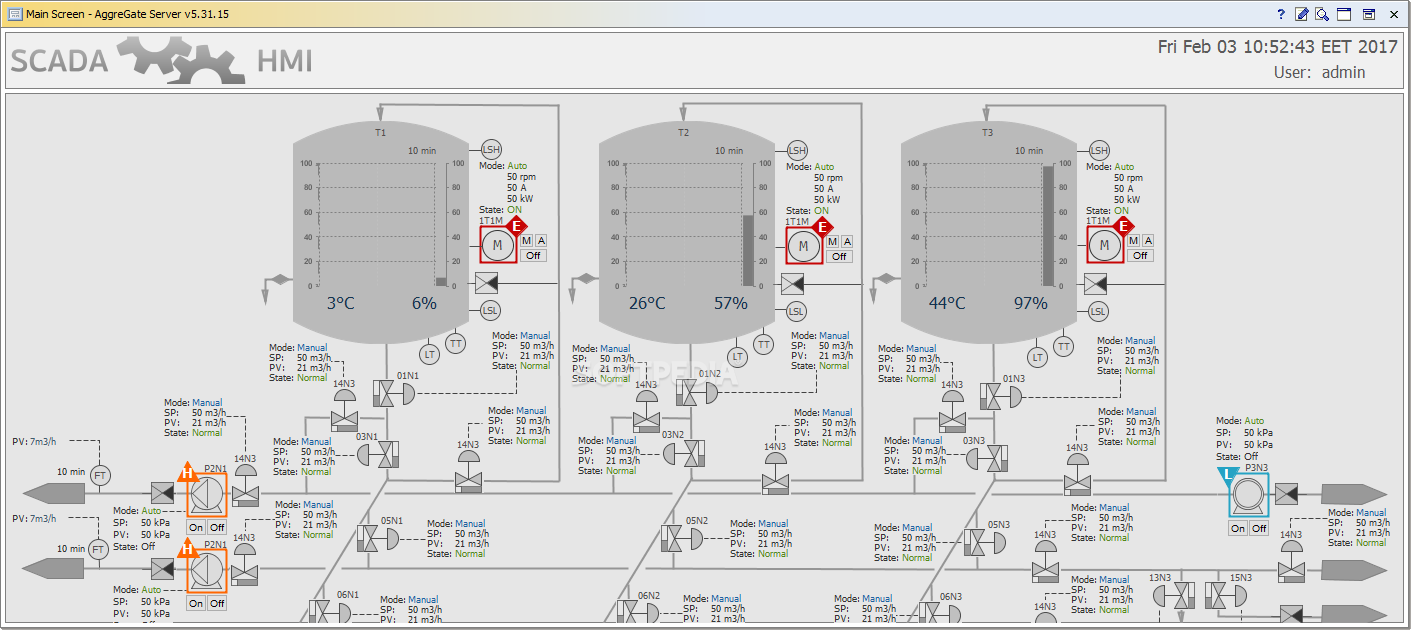Select valve 06N1
Screen dimensions: 1411x630
coord(331,611)
